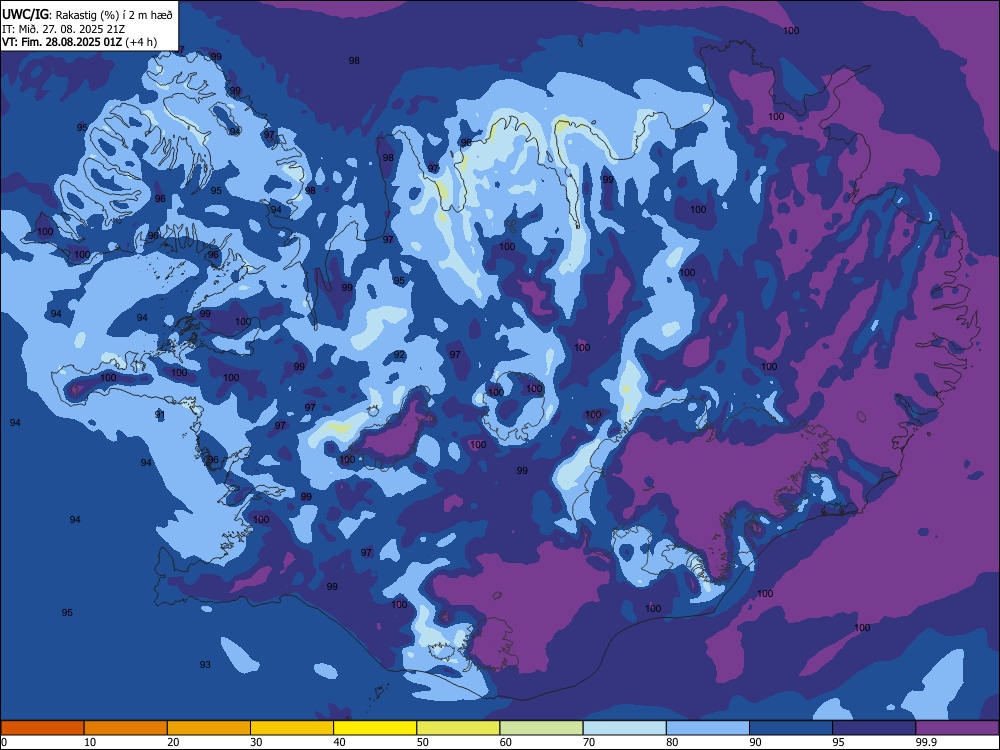Viewport: 1000px width, 750px height.
Task: Click the 'UWC/IG: Rakastig (%) í 2 m hæð' title
Action: pyautogui.click(x=87, y=15)
